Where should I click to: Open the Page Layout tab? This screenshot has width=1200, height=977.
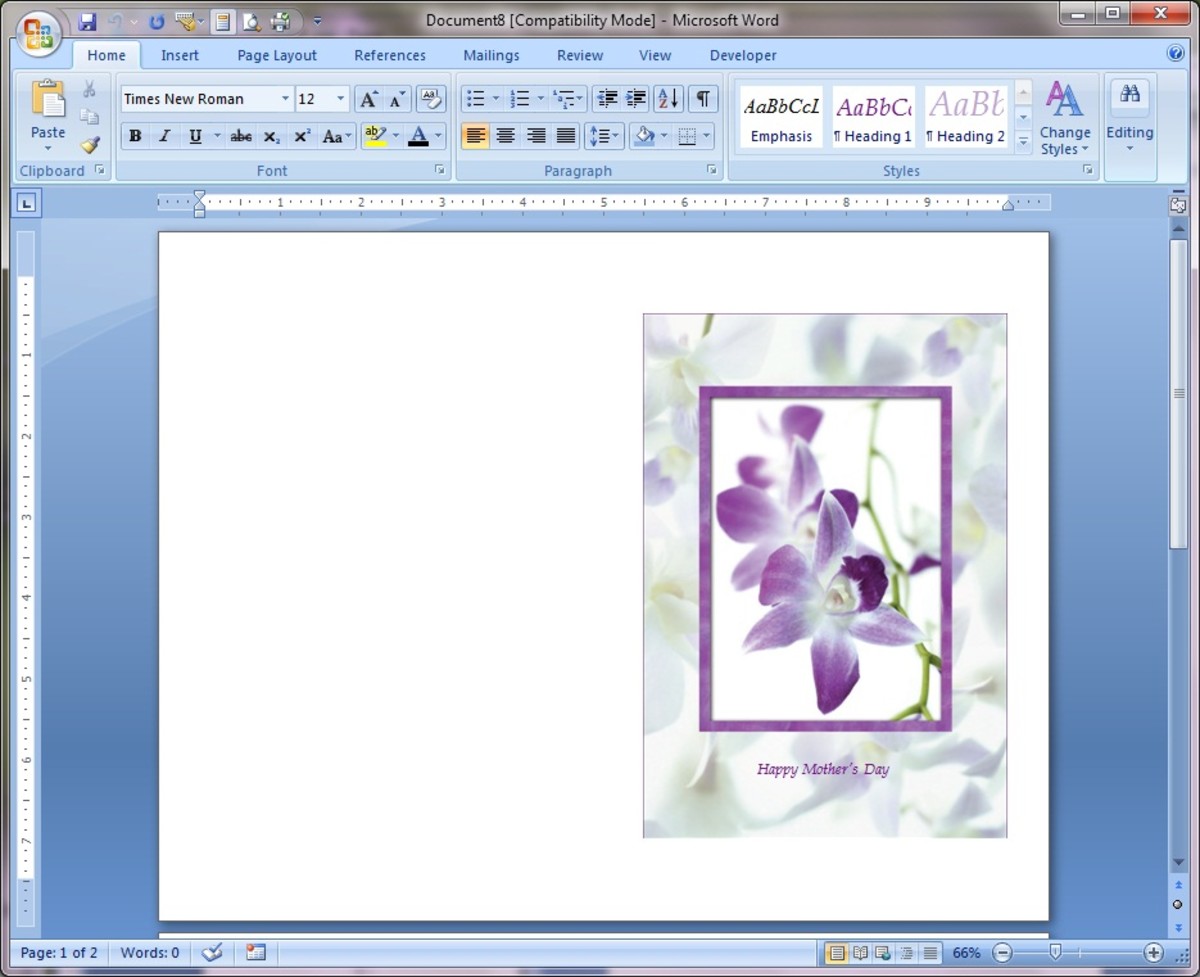click(x=277, y=56)
